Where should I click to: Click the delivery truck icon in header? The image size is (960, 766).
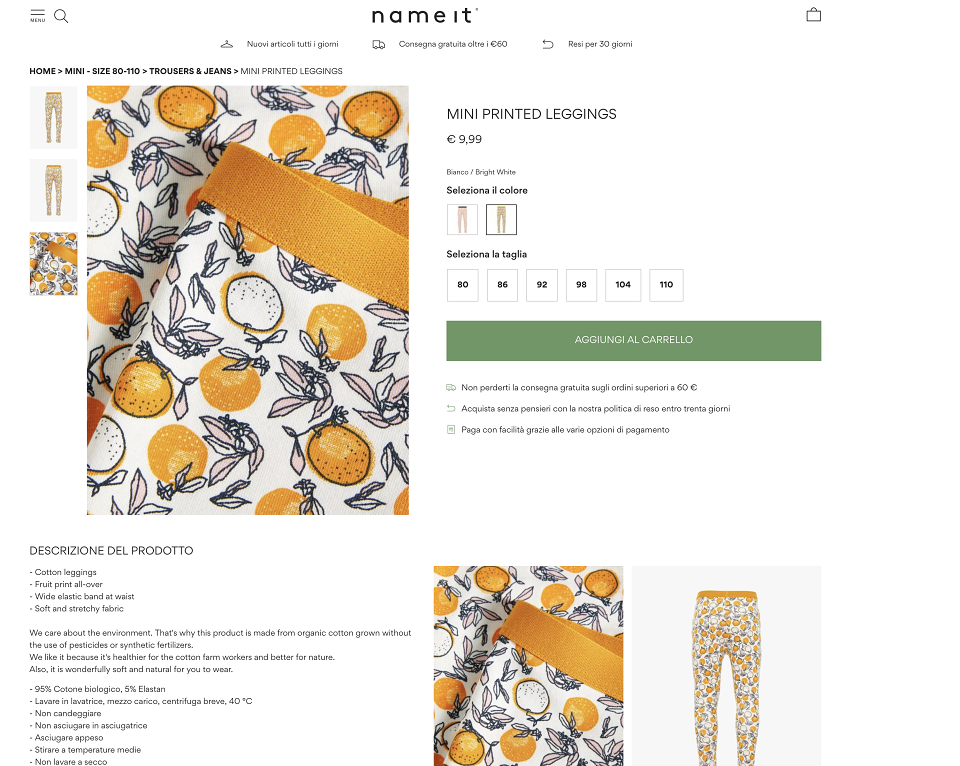(379, 45)
